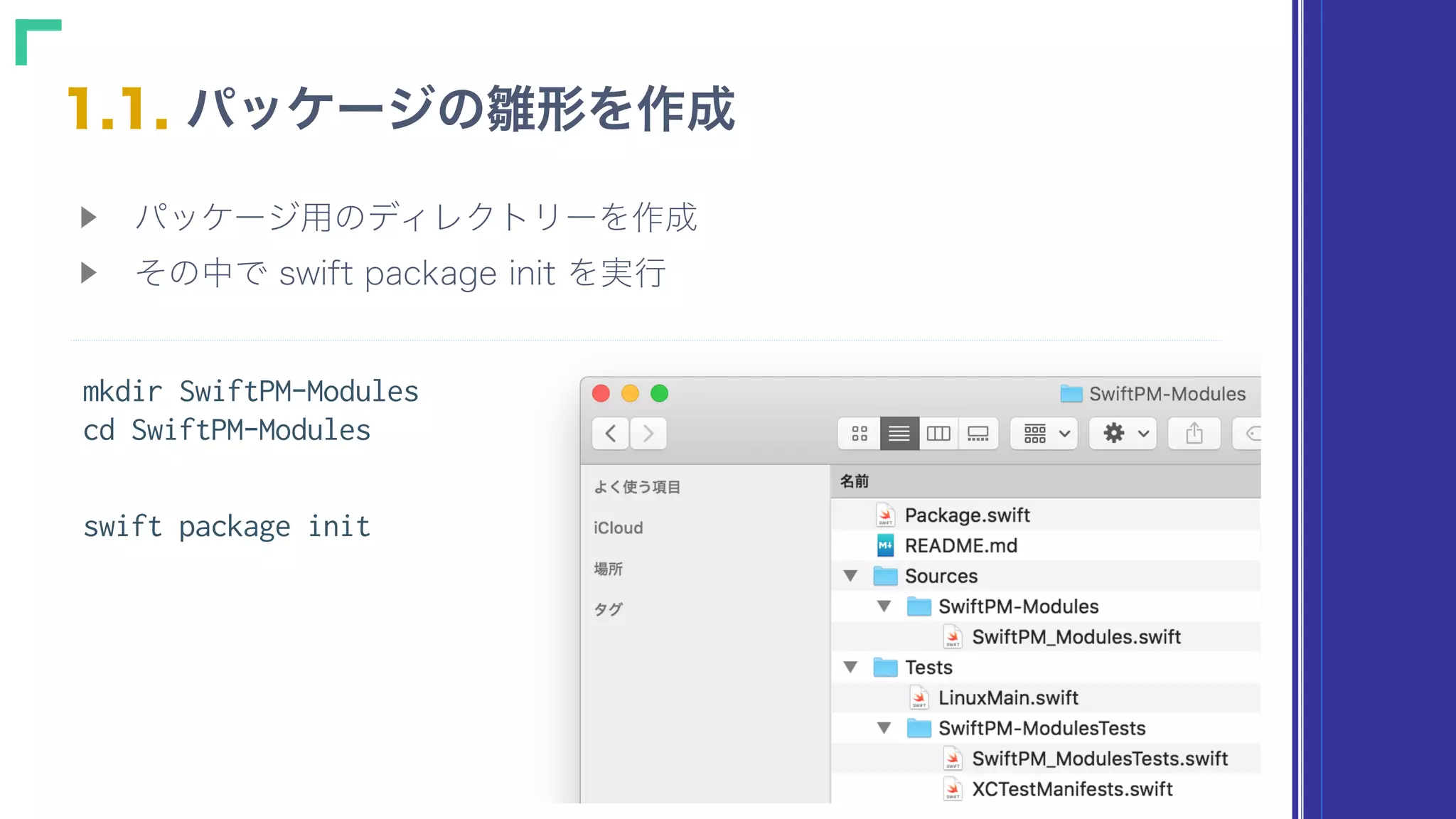The width and height of the screenshot is (1456, 819).
Task: Select the Sources folder name
Action: [x=941, y=576]
